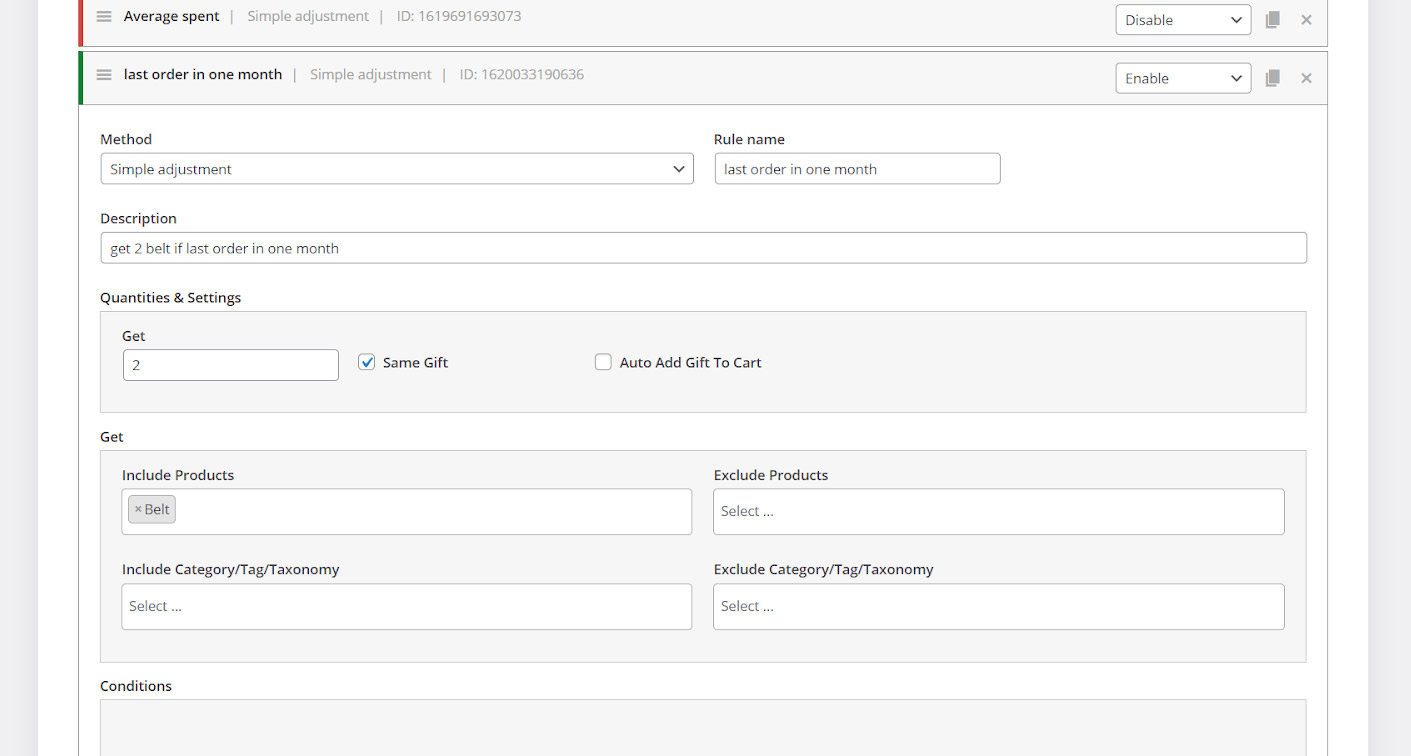Open Include Category/Tag/Taxonomy selector
The height and width of the screenshot is (756, 1411).
click(406, 607)
